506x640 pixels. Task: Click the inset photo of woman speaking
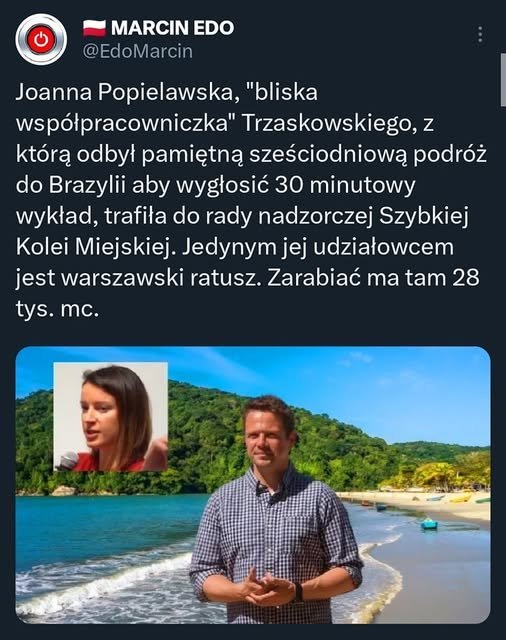click(111, 417)
